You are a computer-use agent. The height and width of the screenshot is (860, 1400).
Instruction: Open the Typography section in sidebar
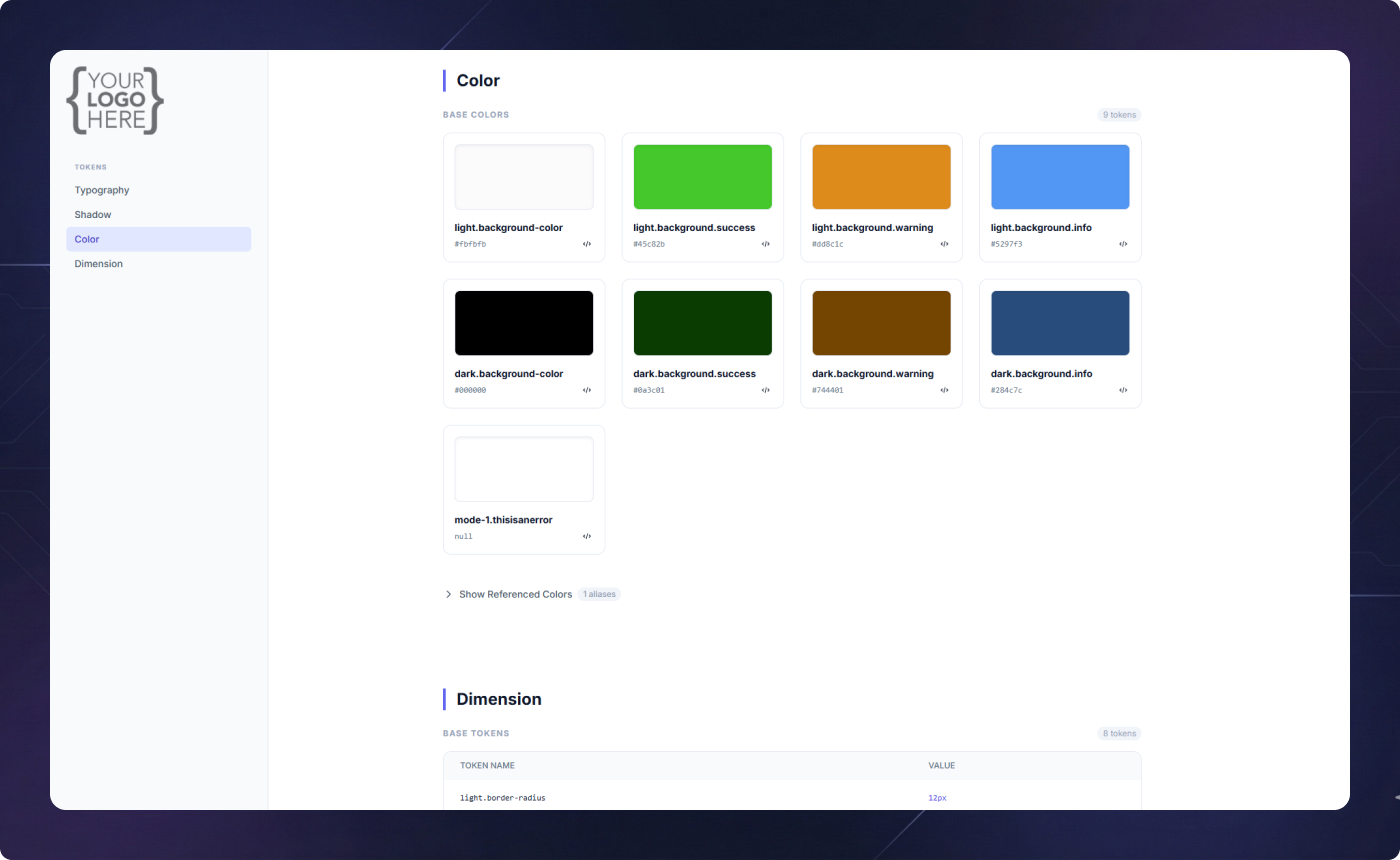[x=102, y=190]
